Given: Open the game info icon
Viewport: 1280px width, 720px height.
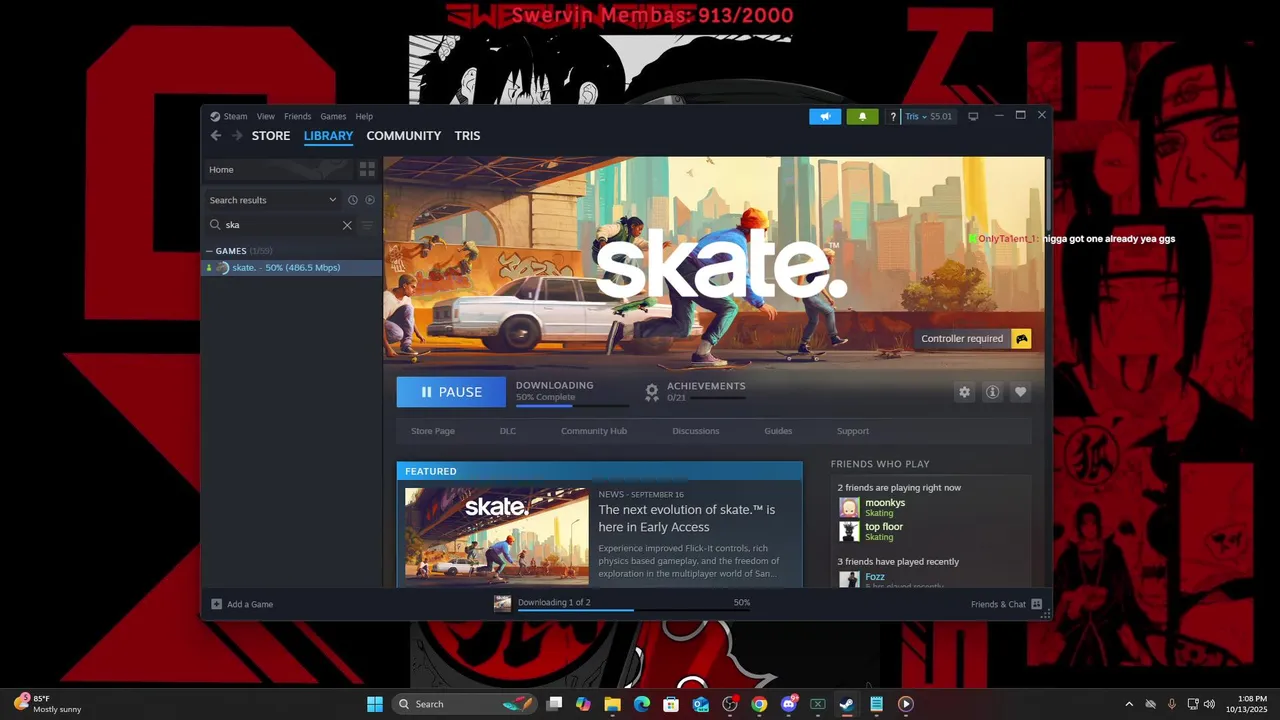Looking at the screenshot, I should click(992, 392).
